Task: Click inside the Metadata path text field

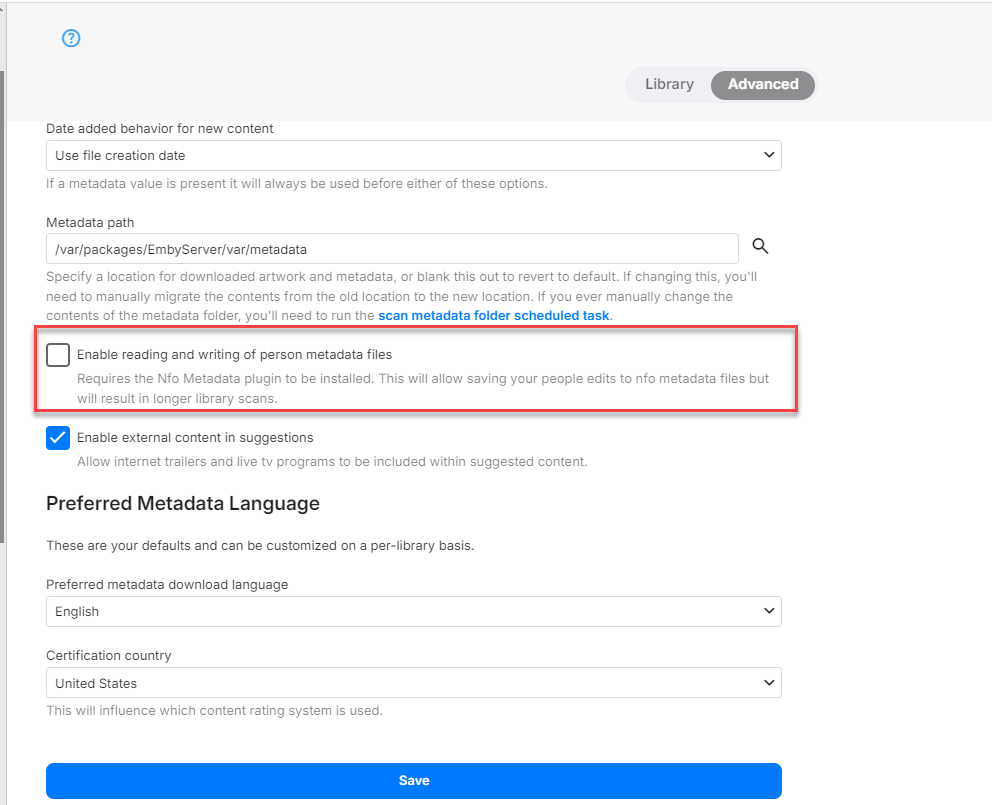Action: (500, 248)
